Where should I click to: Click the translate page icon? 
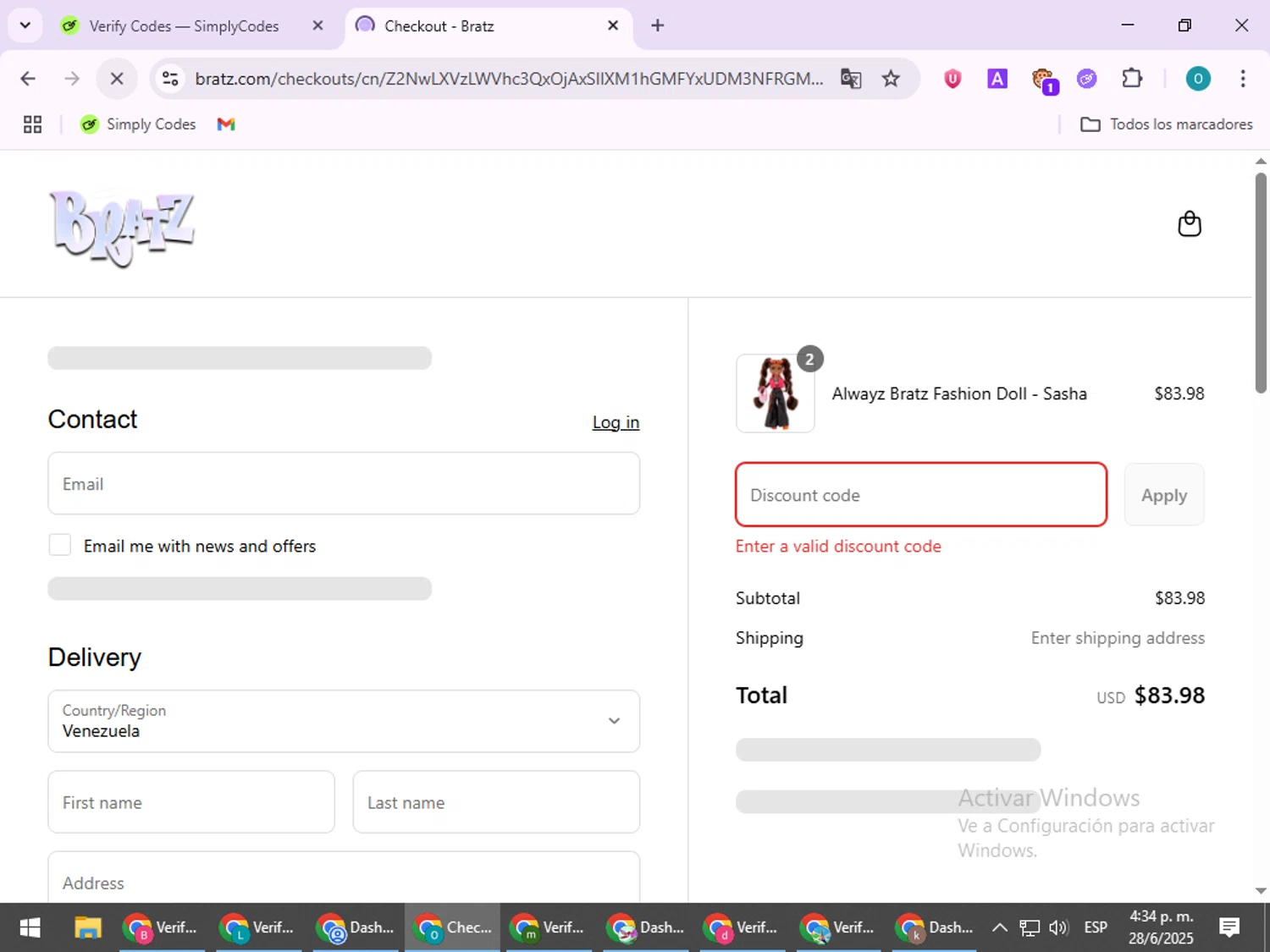[851, 79]
